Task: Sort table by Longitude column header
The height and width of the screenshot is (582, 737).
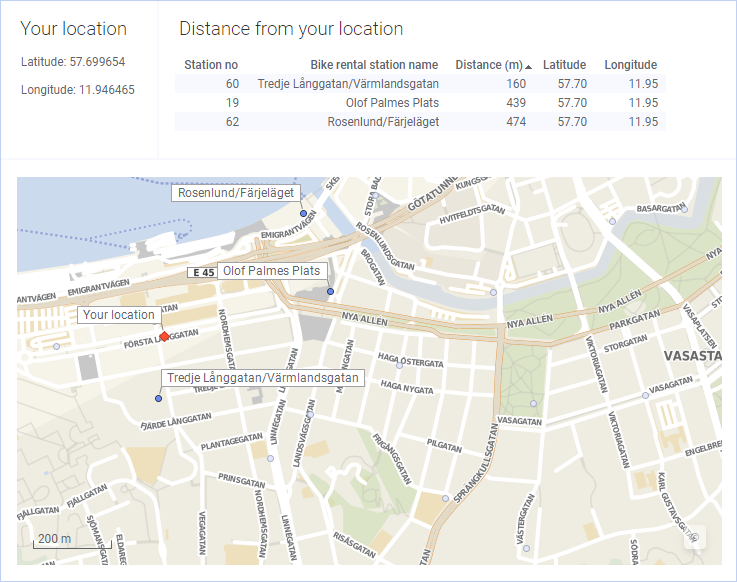Action: click(630, 65)
